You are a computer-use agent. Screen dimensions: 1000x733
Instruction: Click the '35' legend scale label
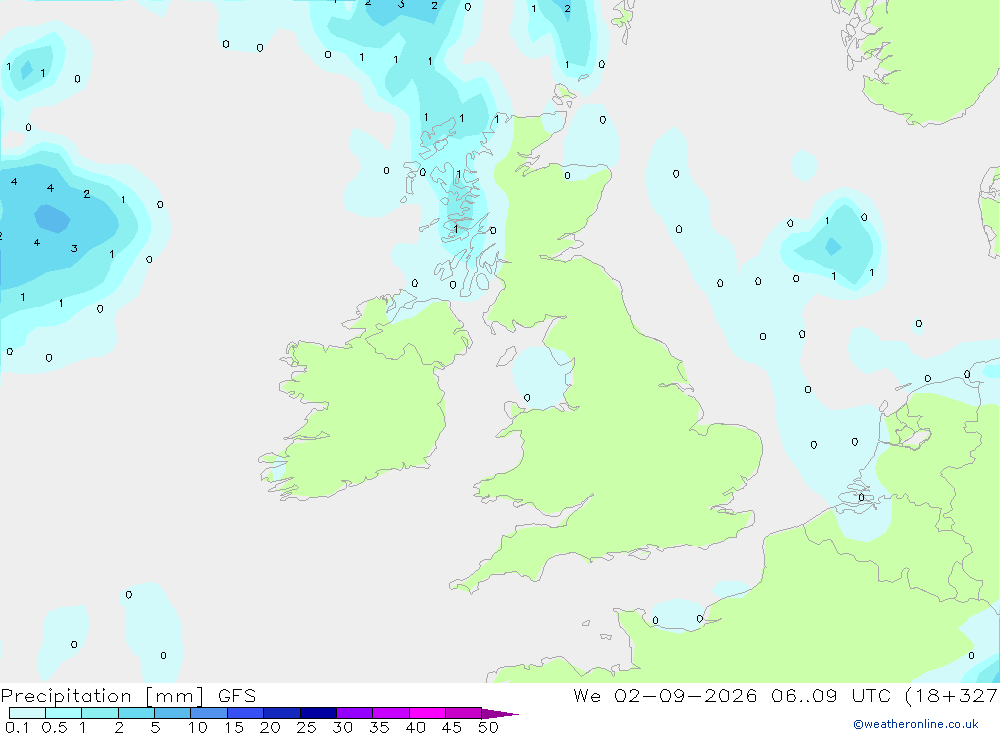379,727
